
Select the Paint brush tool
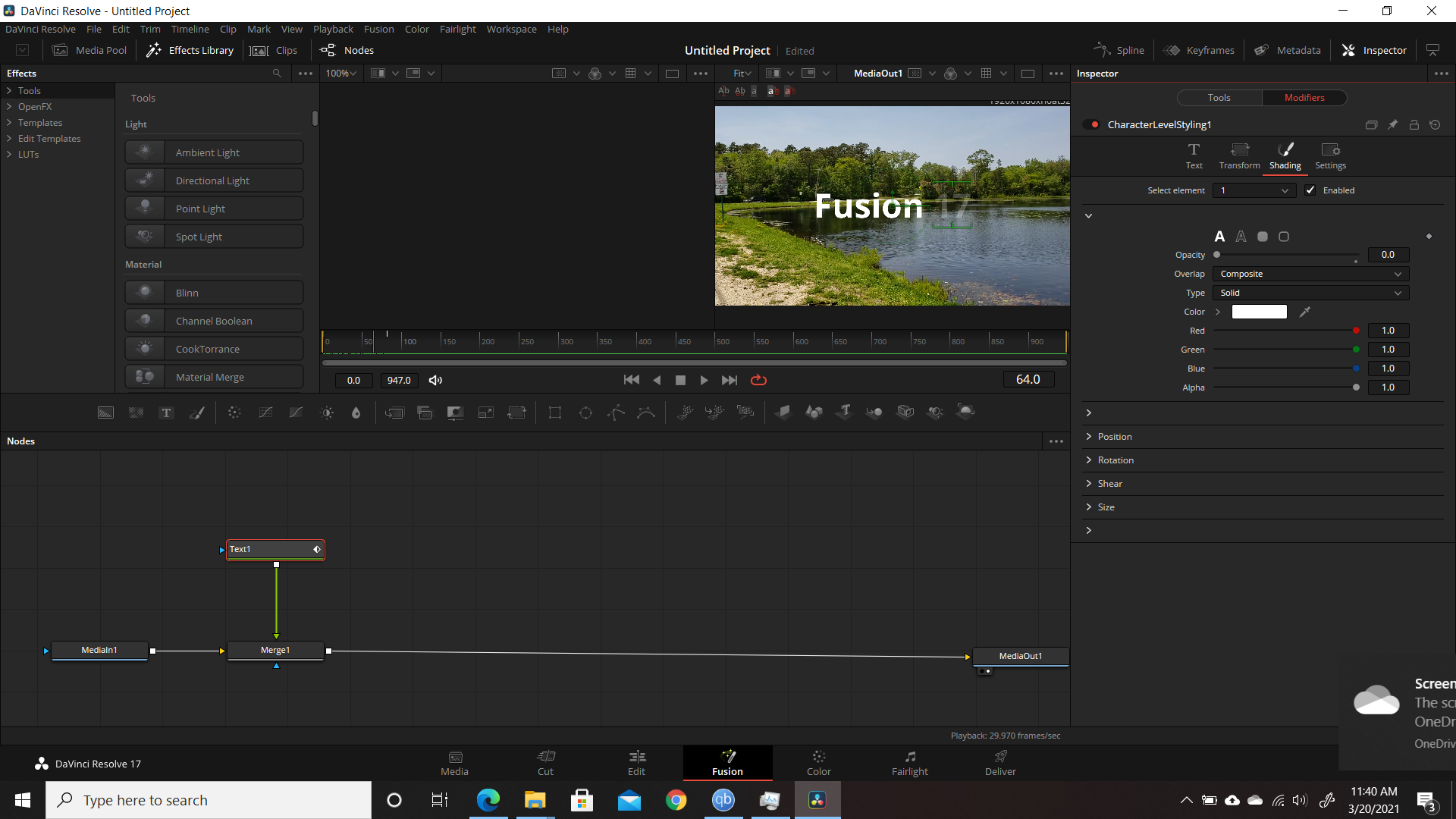(x=197, y=413)
